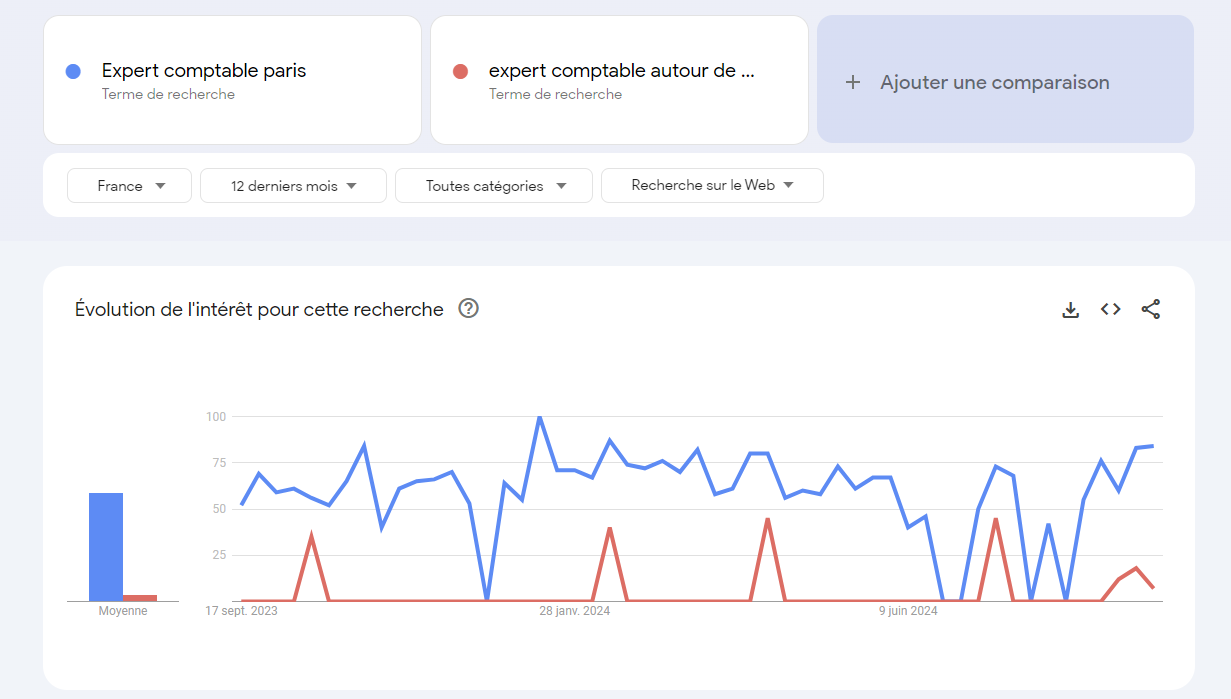The width and height of the screenshot is (1231, 699).
Task: Share the interest over time chart
Action: pos(1151,309)
